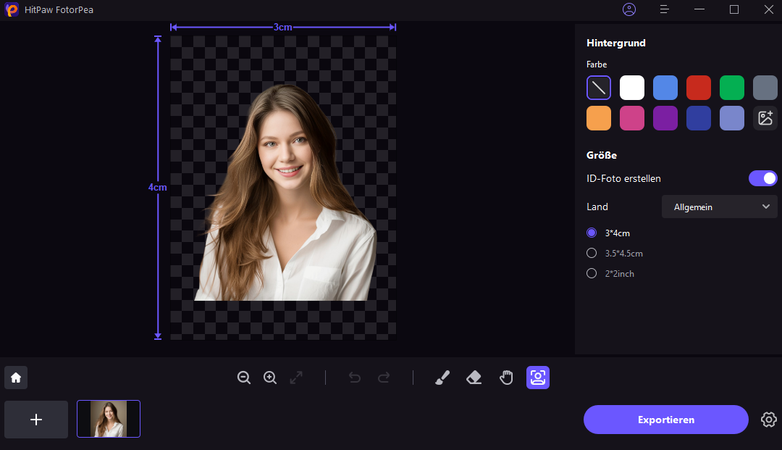This screenshot has width=782, height=450.
Task: Select the brush tool
Action: [442, 378]
